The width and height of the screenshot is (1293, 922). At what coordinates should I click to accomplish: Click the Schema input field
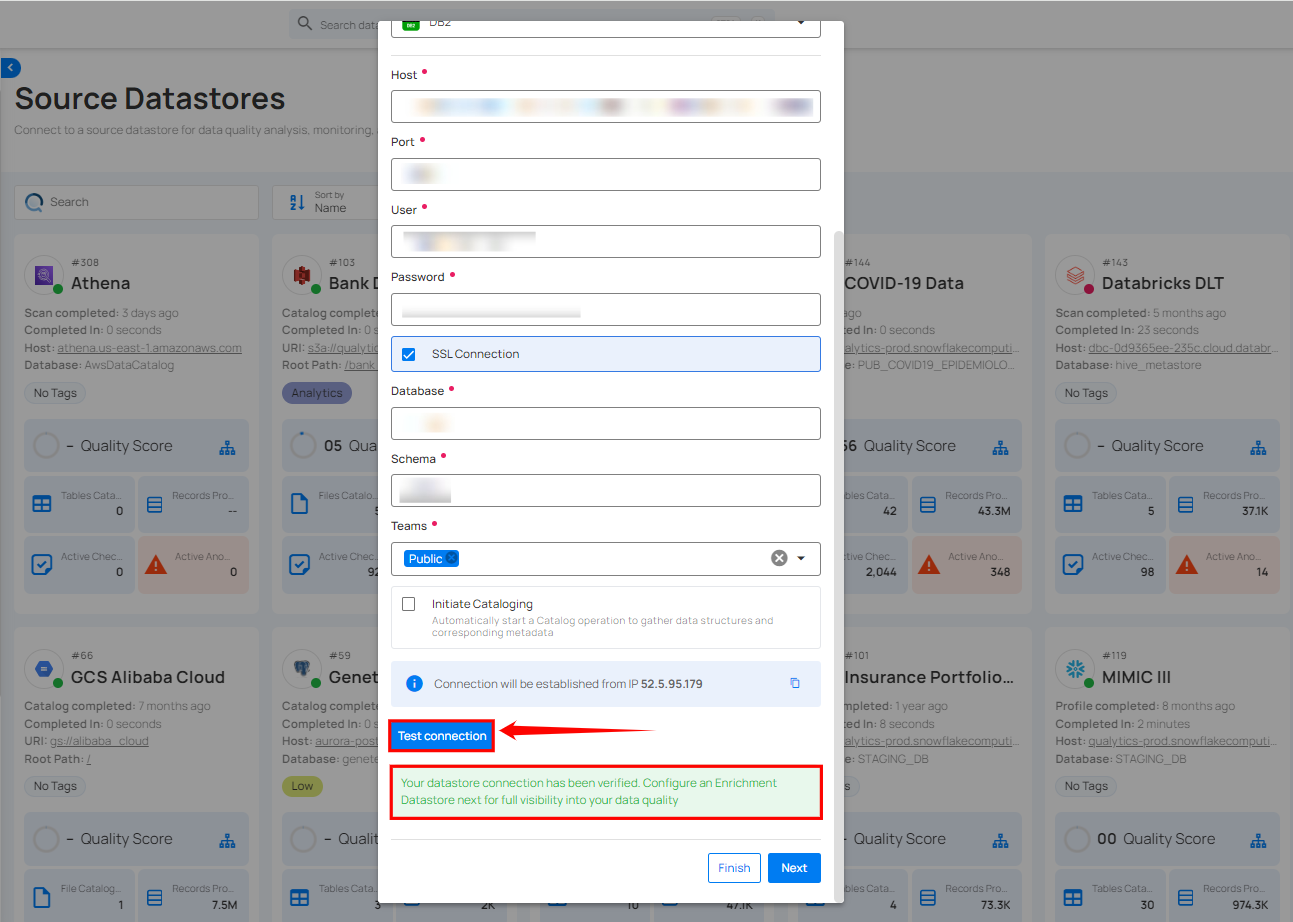point(605,490)
